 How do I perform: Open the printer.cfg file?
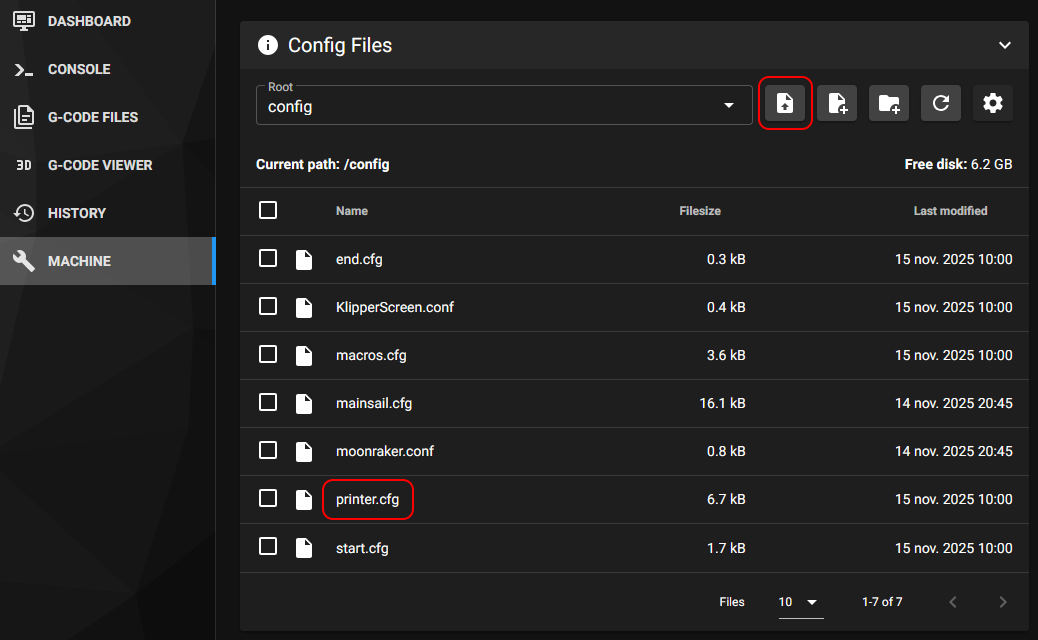[367, 499]
